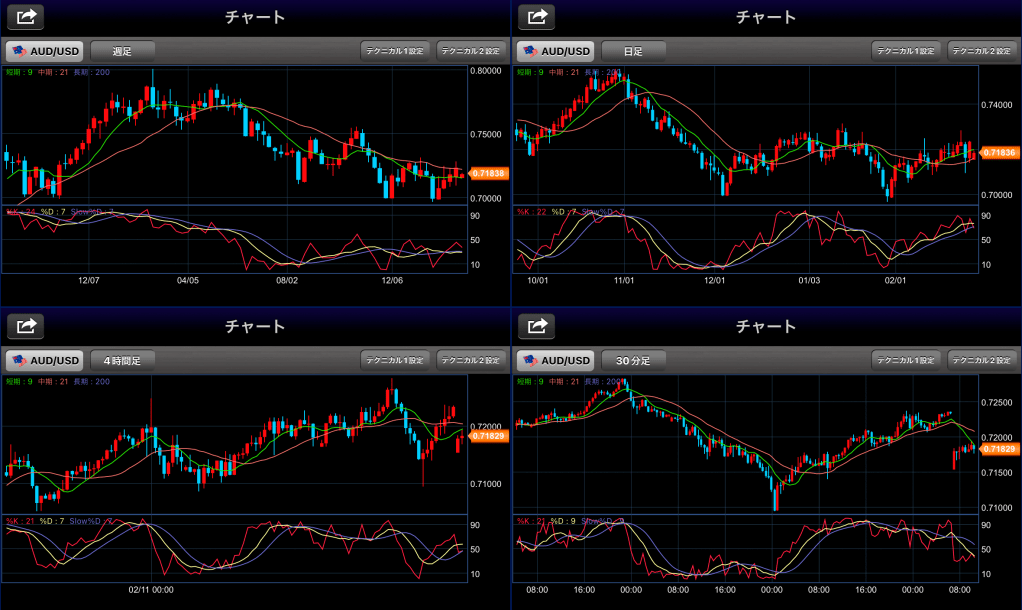Open テクニカル1設定 on the 4時間足 chart
Viewport: 1022px width, 610px height.
(395, 360)
